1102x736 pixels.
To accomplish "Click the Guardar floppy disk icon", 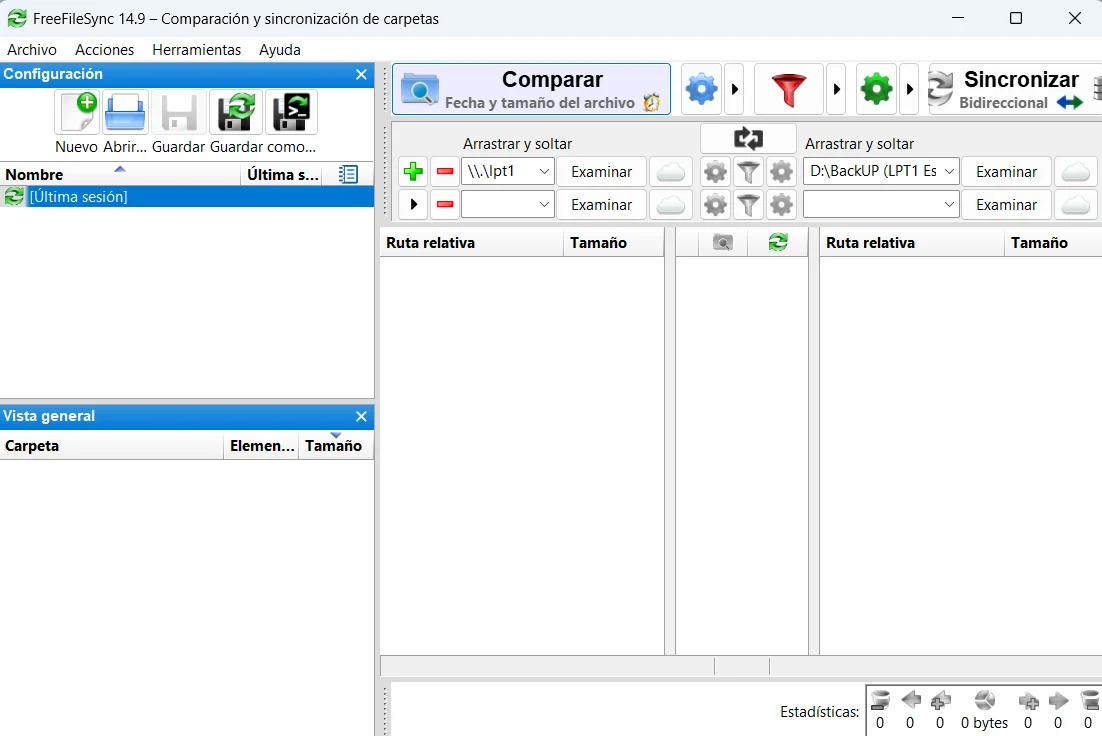I will (x=179, y=112).
